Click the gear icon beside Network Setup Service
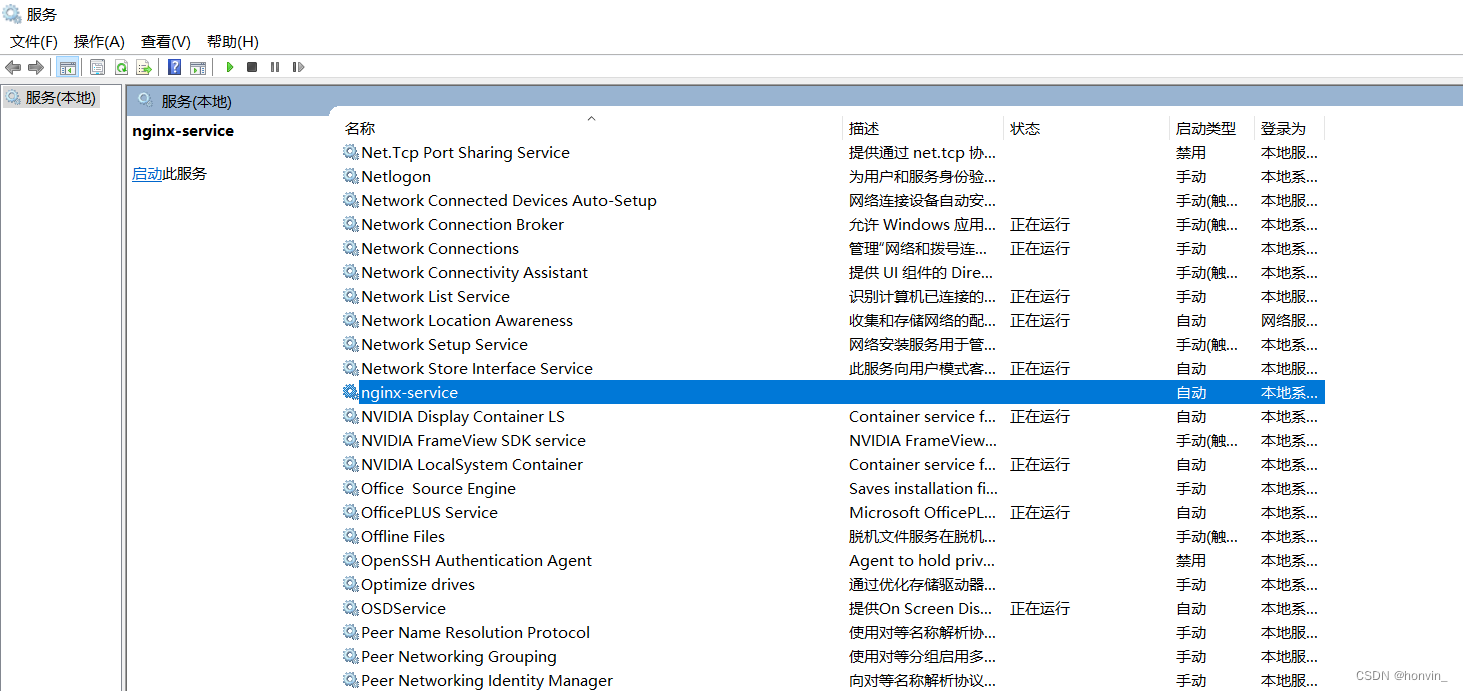This screenshot has width=1463, height=691. 351,344
